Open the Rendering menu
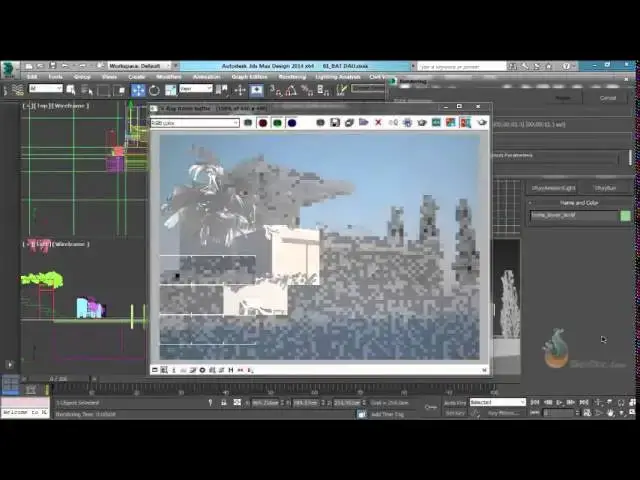 pos(292,77)
